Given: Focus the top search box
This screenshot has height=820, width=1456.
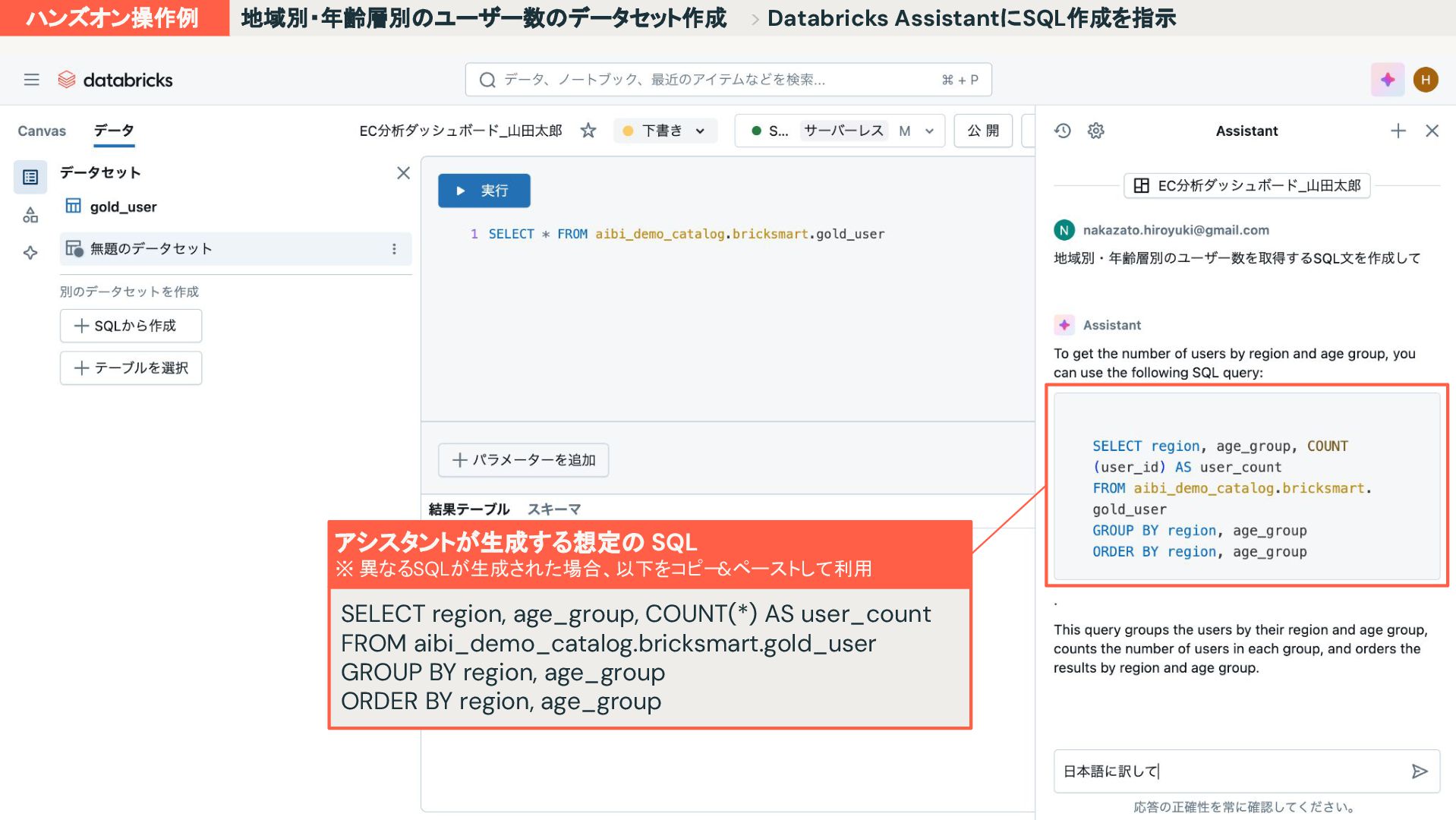Looking at the screenshot, I should pyautogui.click(x=728, y=80).
